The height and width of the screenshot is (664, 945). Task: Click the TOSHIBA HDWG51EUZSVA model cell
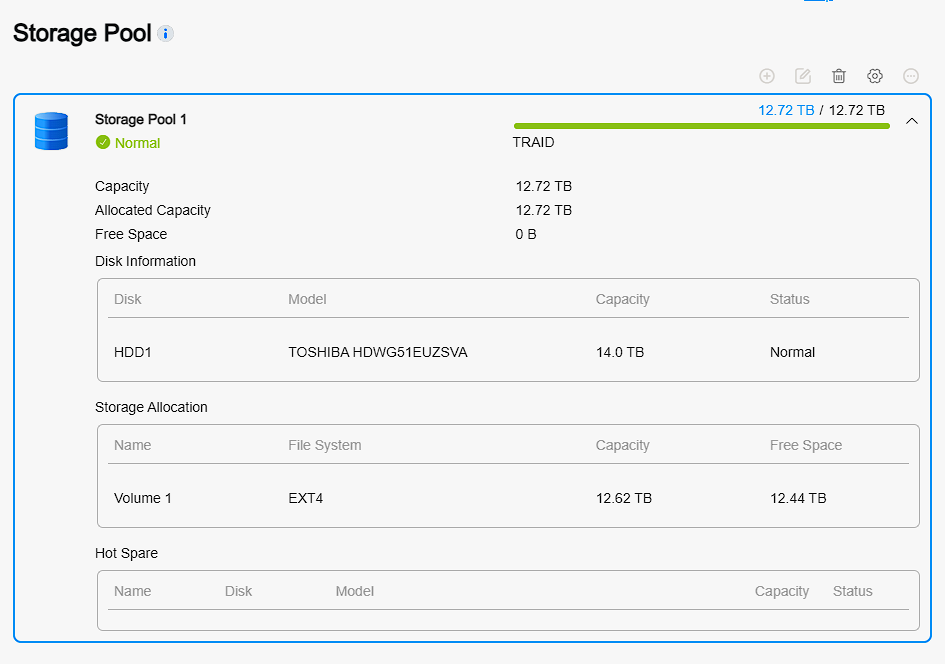[378, 352]
